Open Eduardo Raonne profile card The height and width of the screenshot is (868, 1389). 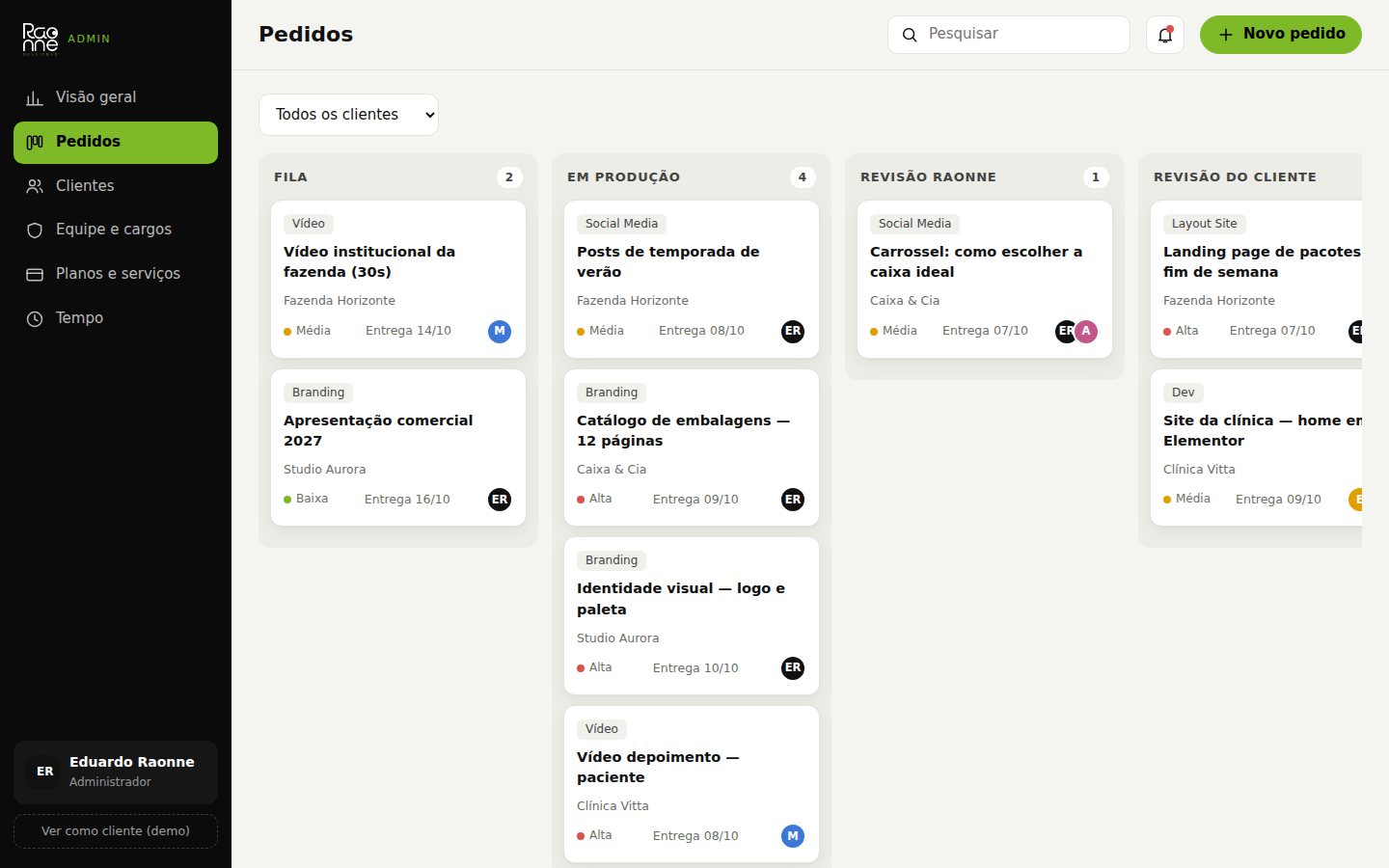click(x=116, y=773)
